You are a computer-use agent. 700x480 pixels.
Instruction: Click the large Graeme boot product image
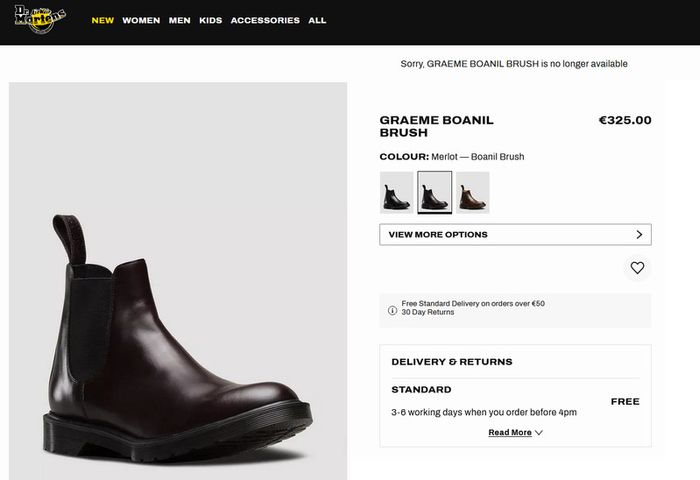(x=178, y=281)
